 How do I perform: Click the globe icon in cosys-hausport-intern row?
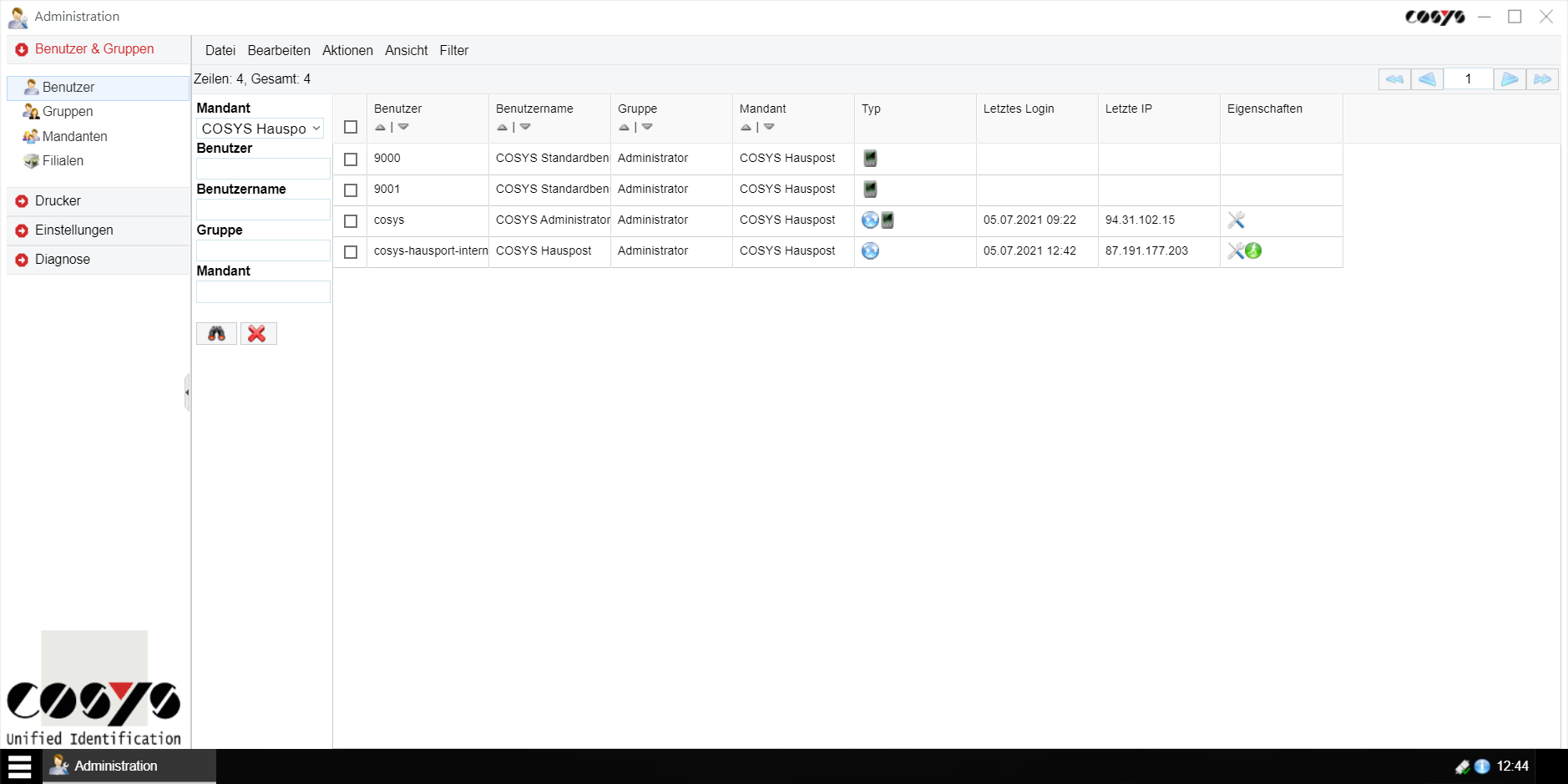pos(870,251)
